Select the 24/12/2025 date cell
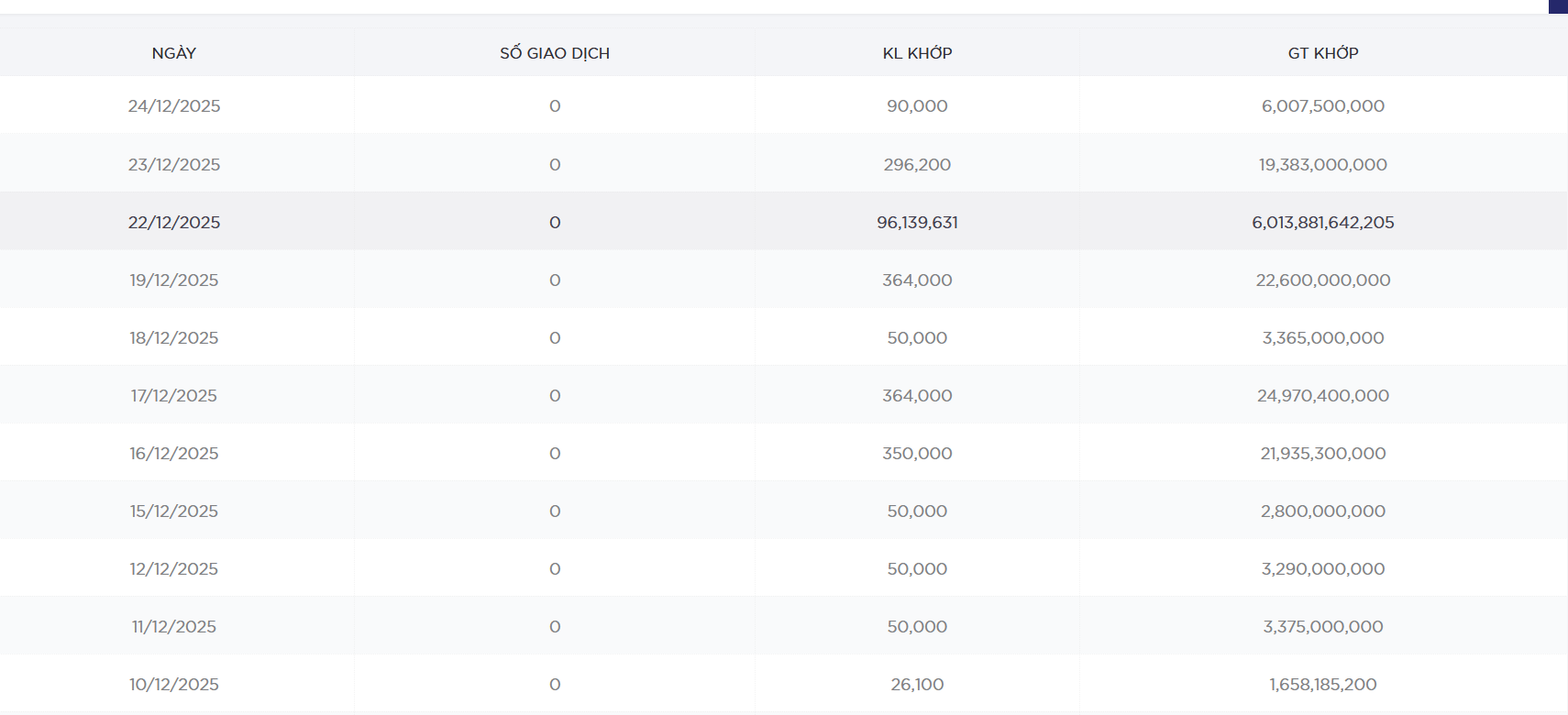This screenshot has height=715, width=1568. [x=174, y=106]
